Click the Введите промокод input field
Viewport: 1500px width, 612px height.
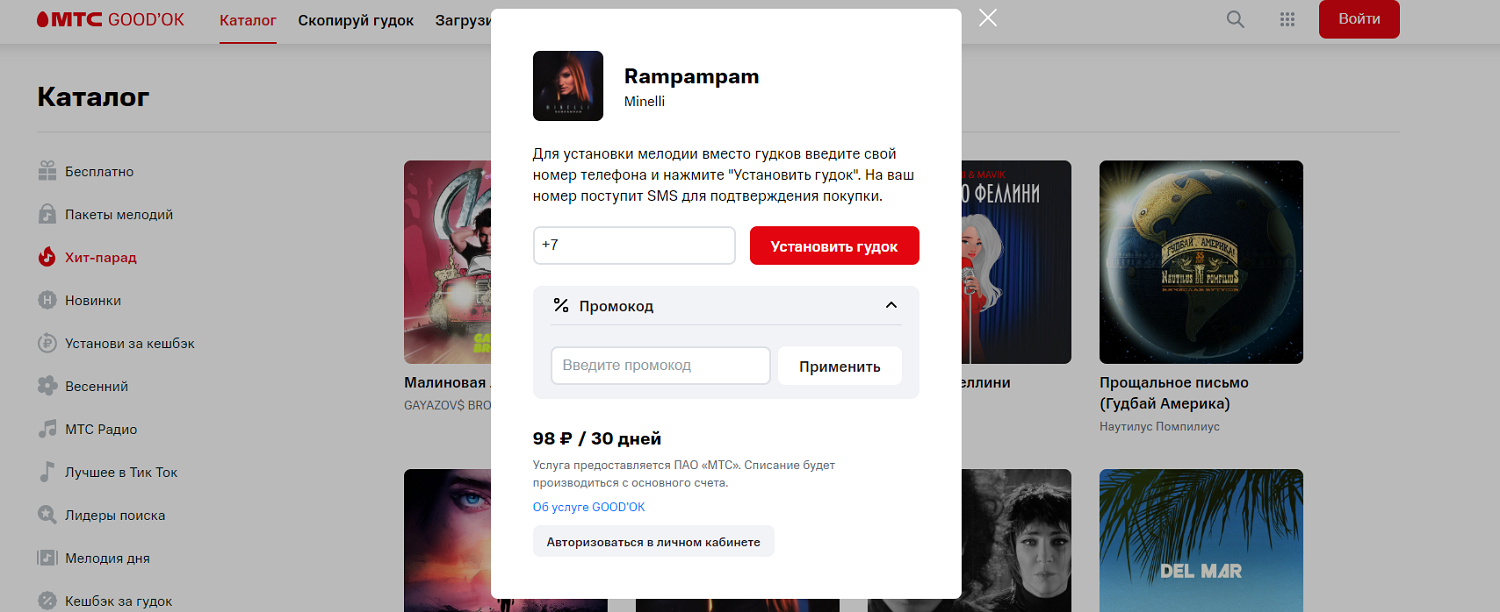tap(660, 366)
